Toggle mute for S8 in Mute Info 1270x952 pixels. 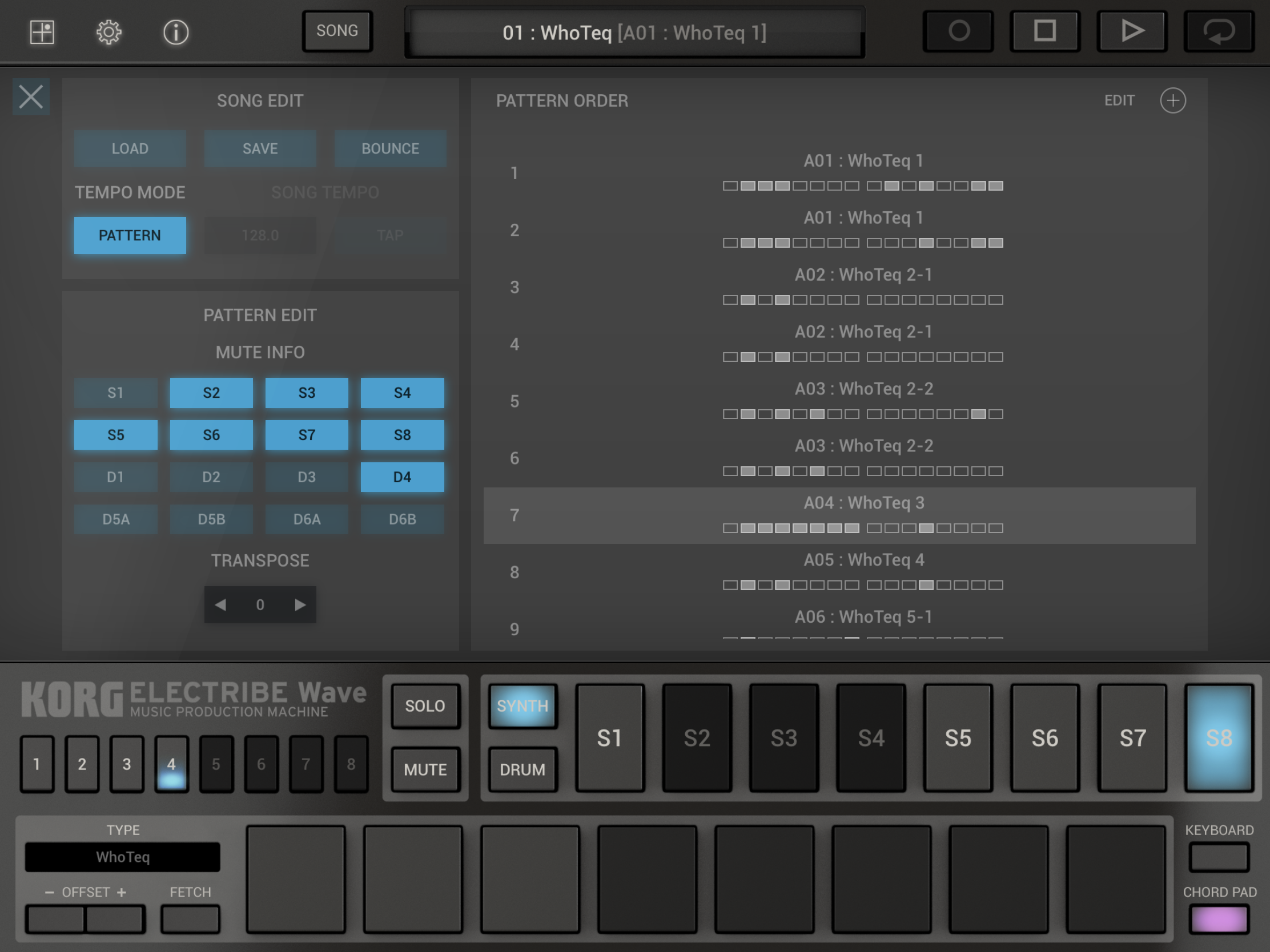click(403, 435)
